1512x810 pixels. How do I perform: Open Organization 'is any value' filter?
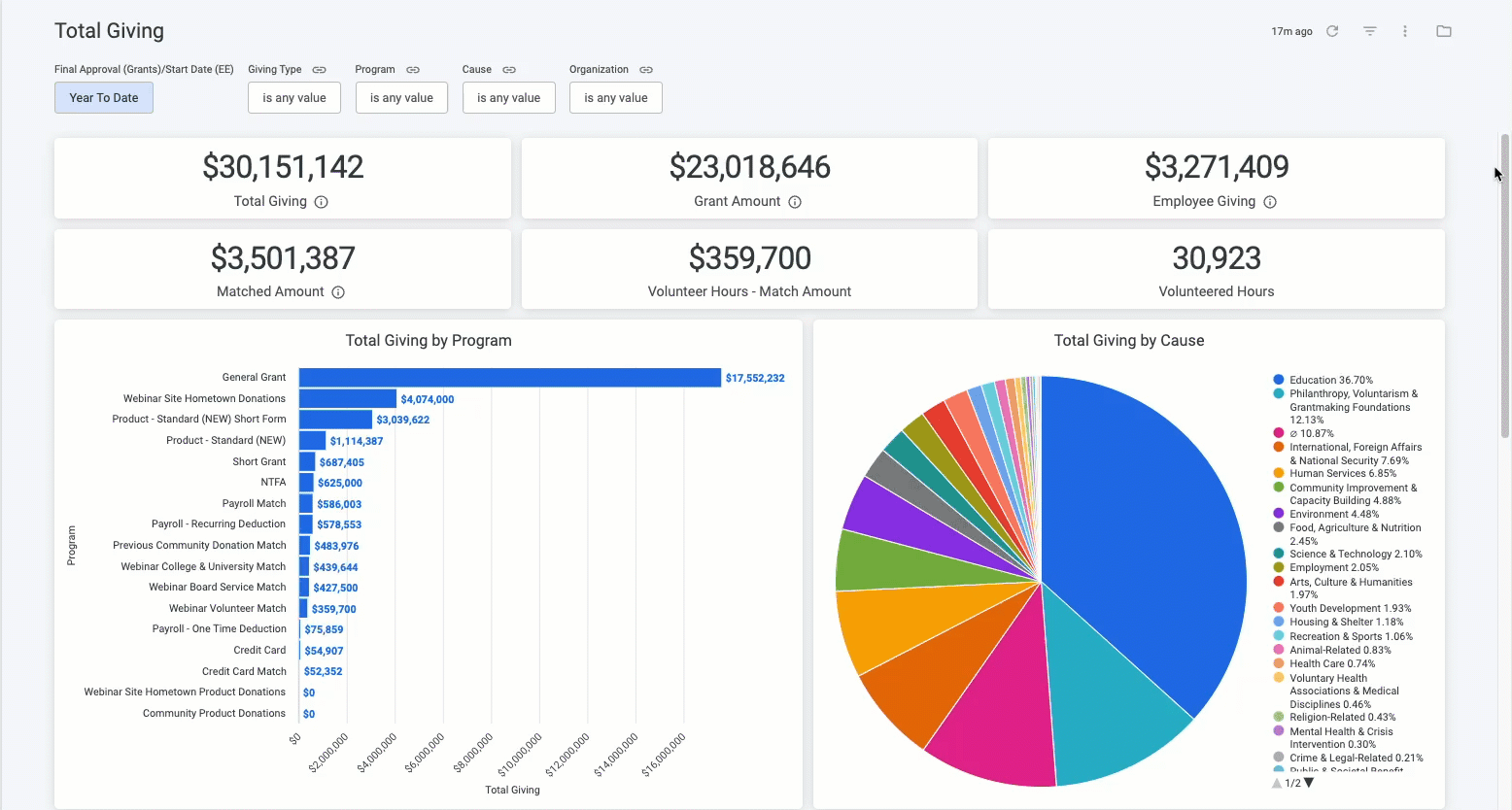[x=616, y=98]
